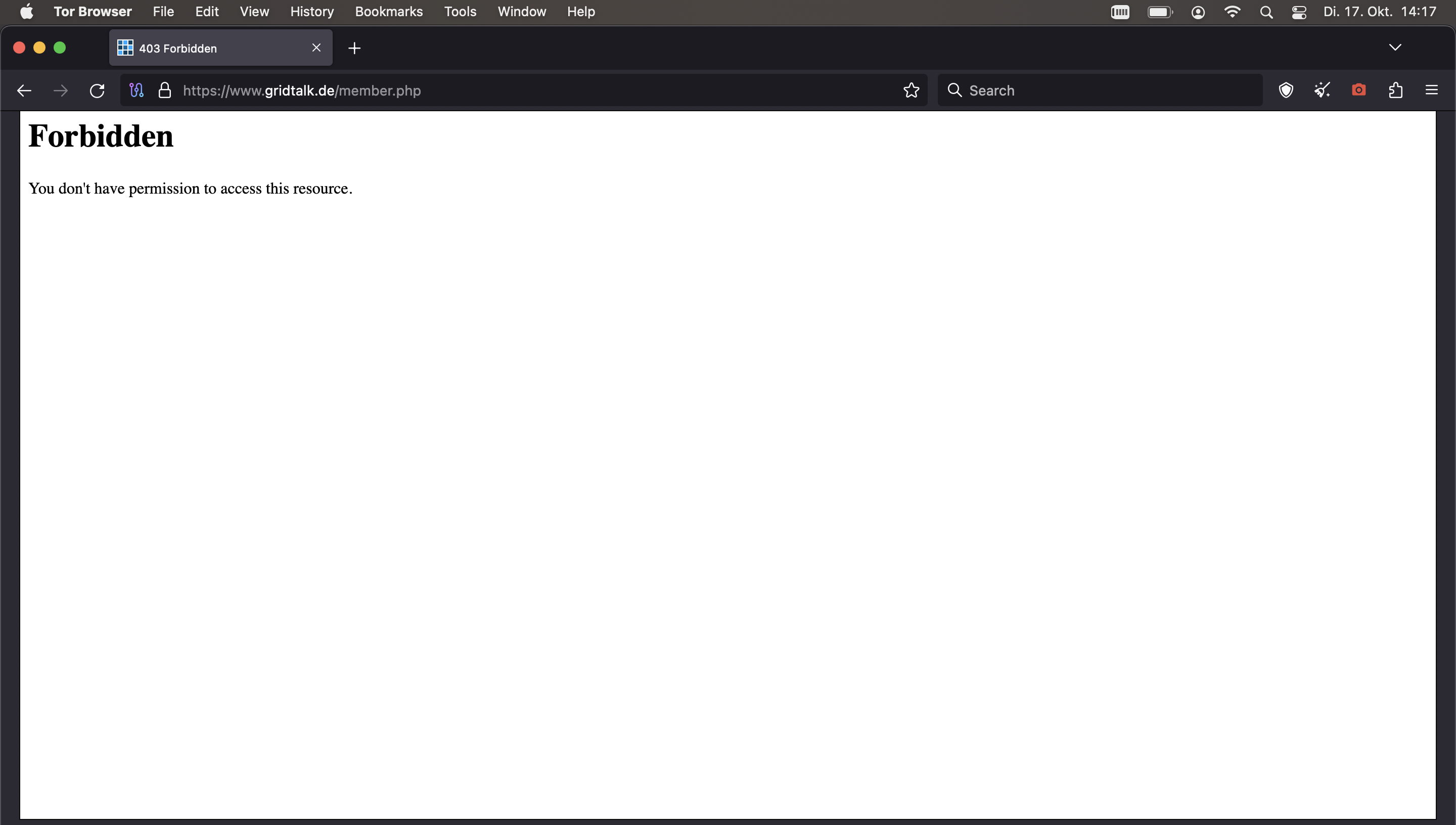Open the Tools menu

pos(460,12)
